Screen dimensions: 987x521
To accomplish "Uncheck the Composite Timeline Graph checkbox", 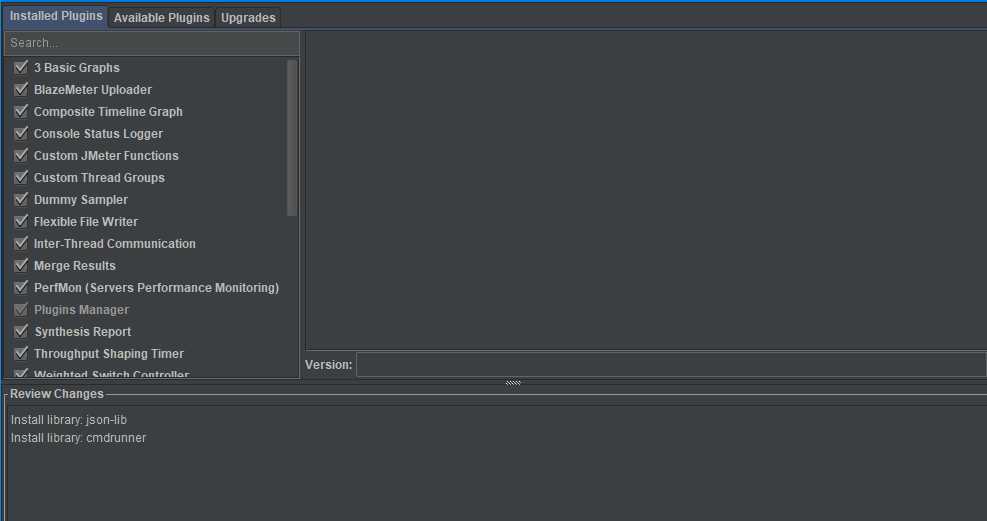I will click(x=21, y=111).
